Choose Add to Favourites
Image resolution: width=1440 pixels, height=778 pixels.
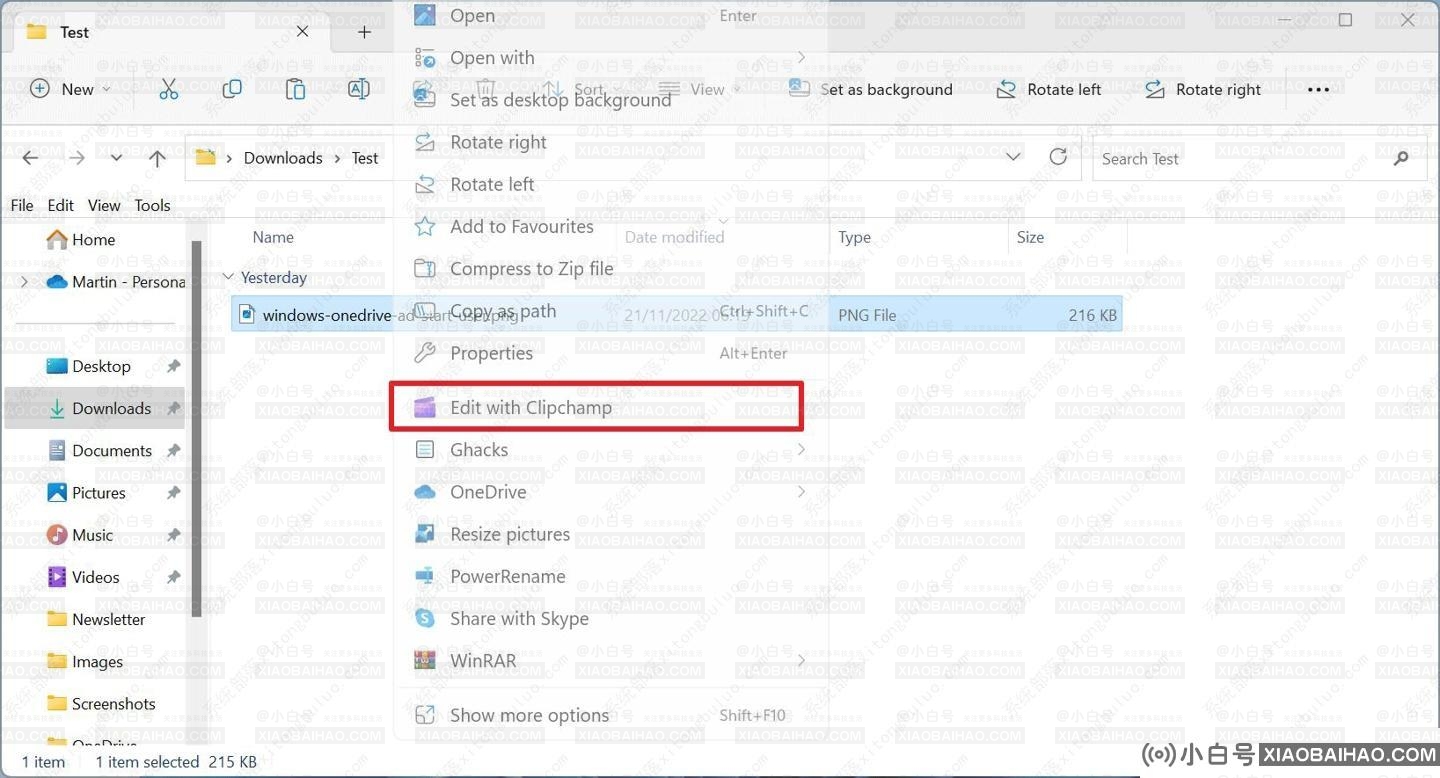pyautogui.click(x=611, y=227)
